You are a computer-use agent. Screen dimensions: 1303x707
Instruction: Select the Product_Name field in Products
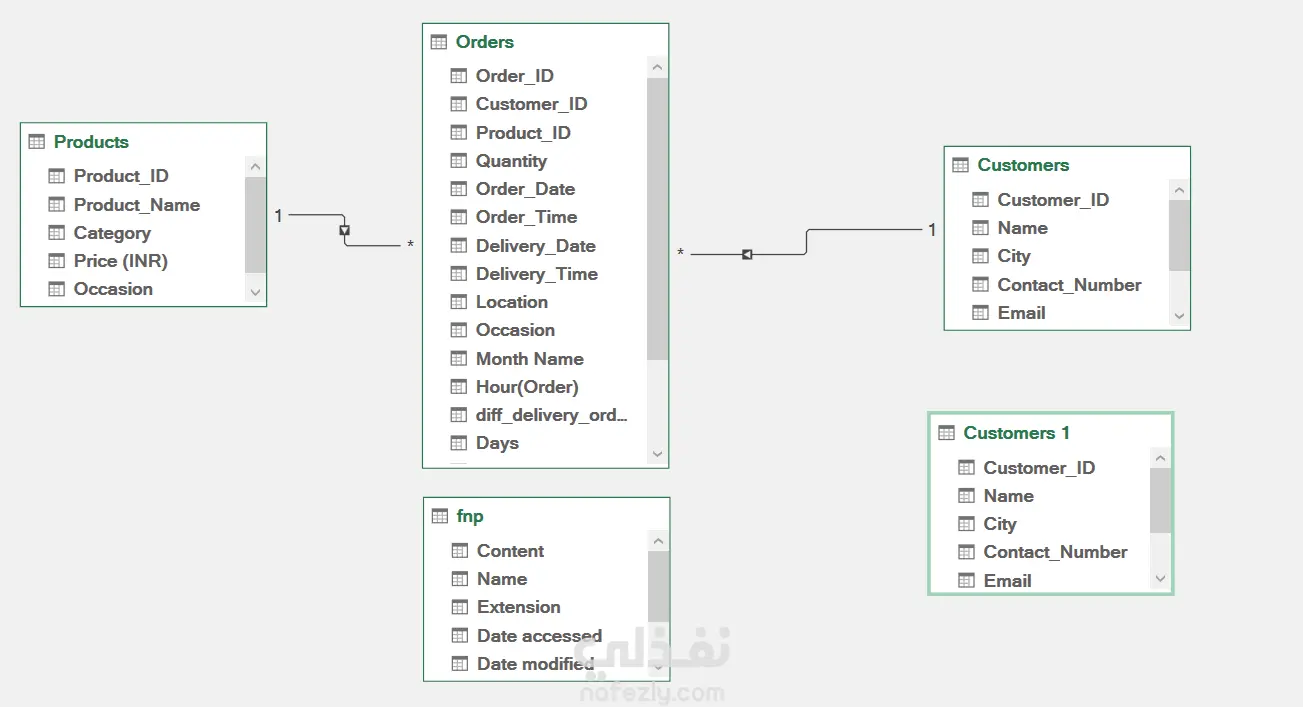[x=134, y=205]
